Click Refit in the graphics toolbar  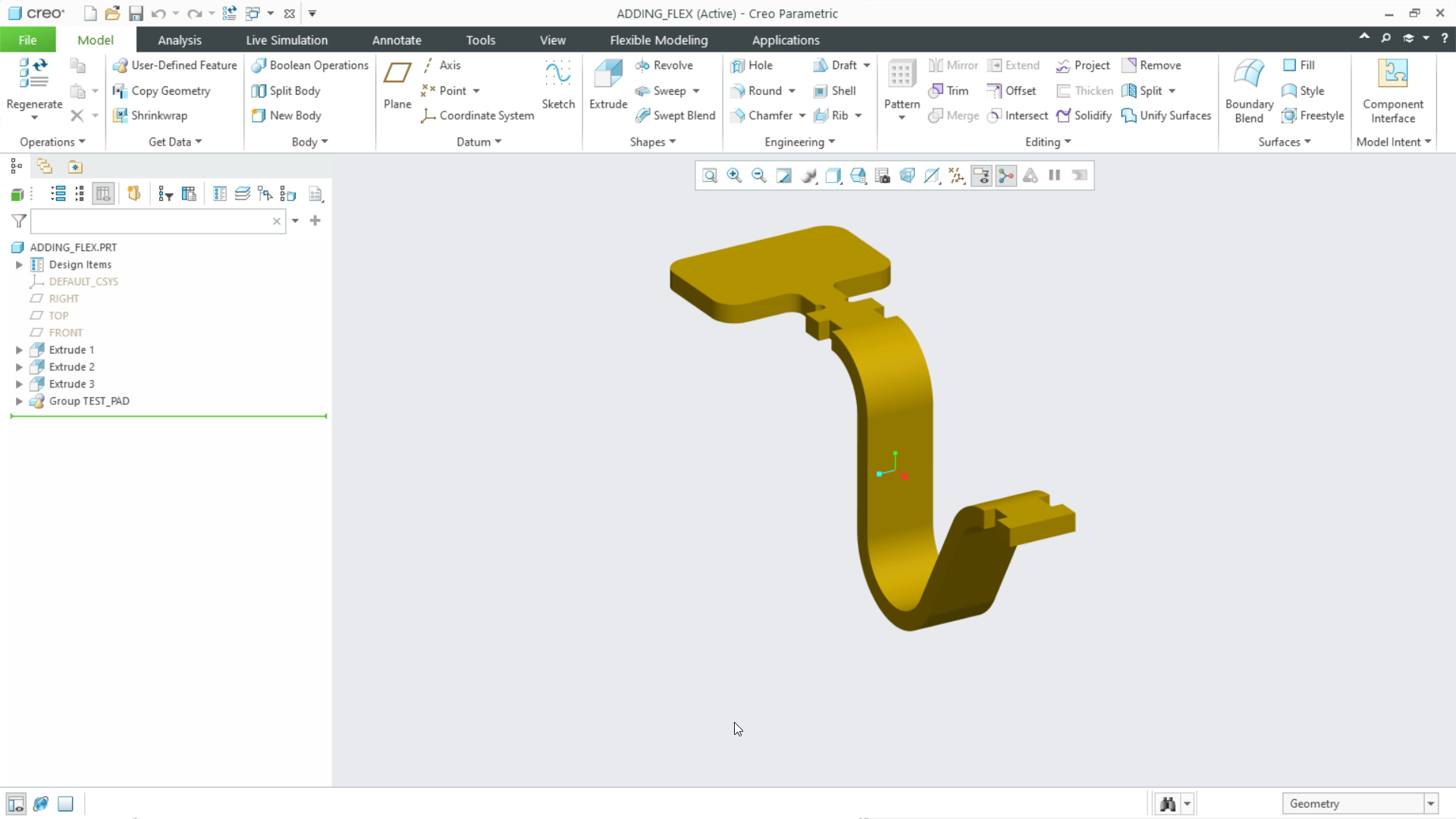(710, 176)
